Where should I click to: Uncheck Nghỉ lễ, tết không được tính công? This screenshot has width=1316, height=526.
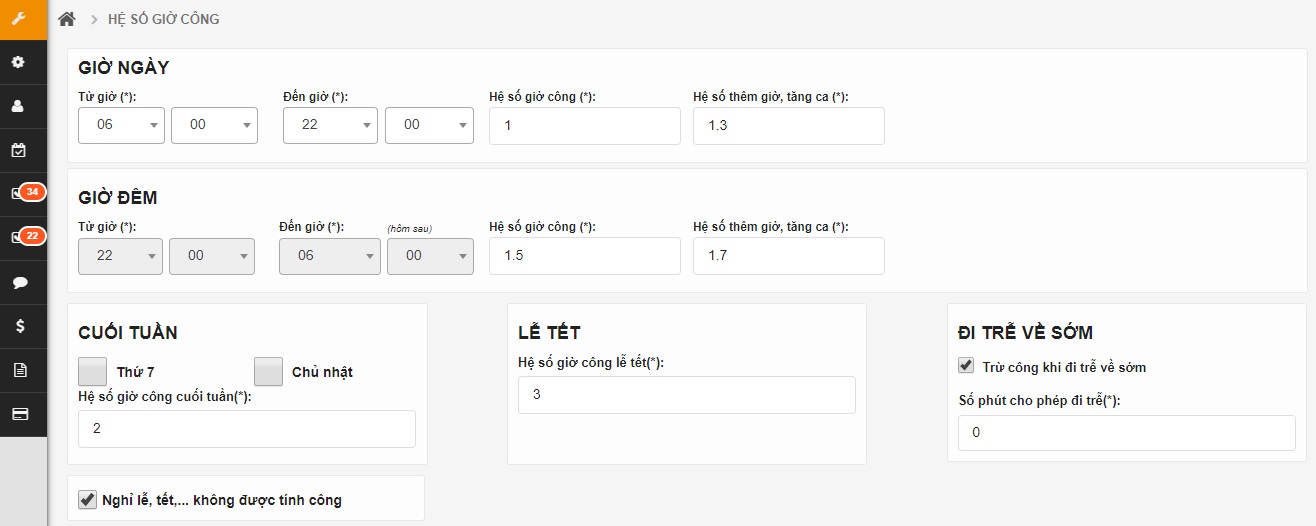tap(87, 499)
